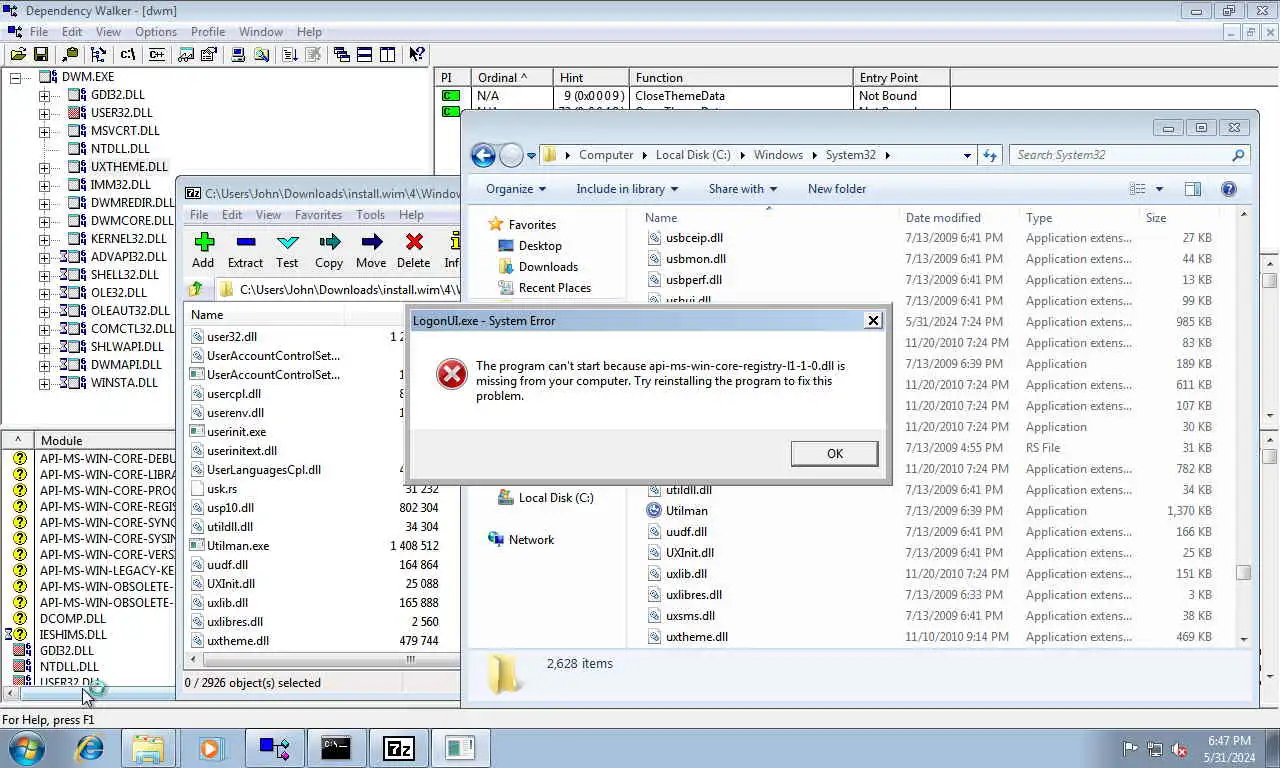Expand the GDI32.DLL tree node
This screenshot has height=768, width=1280.
pyautogui.click(x=44, y=96)
